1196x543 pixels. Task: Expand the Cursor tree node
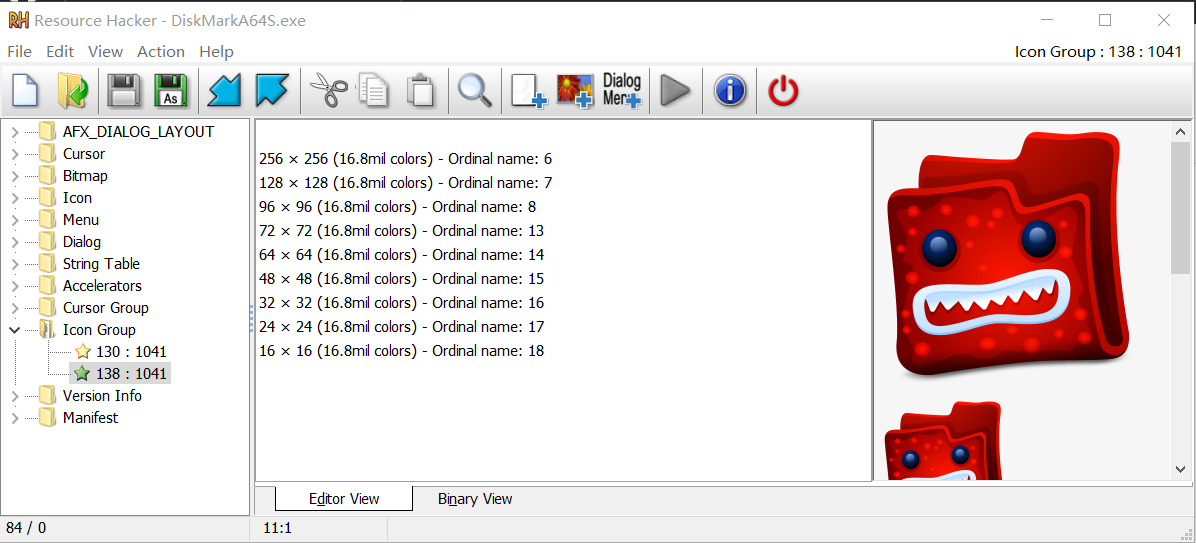click(x=15, y=154)
